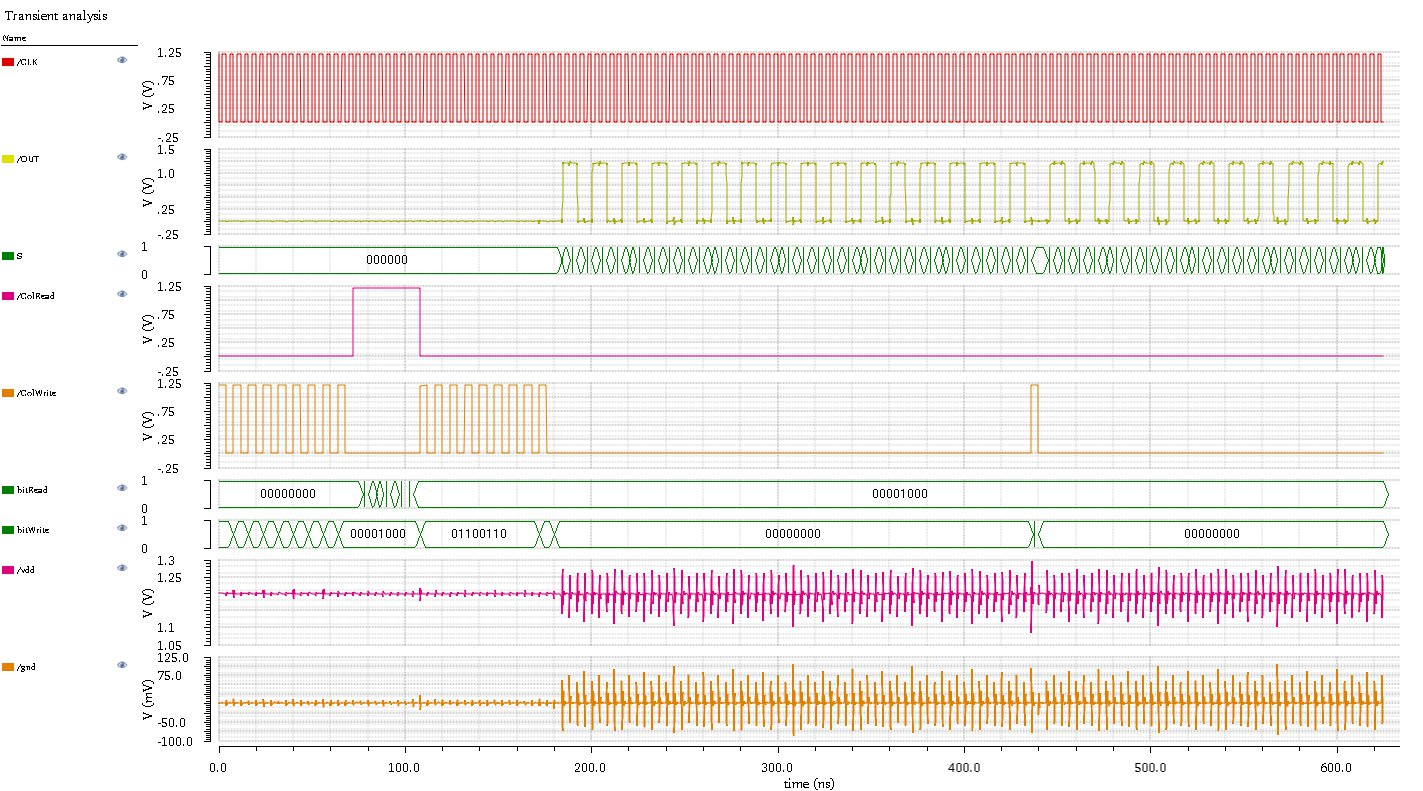The width and height of the screenshot is (1423, 791).
Task: Select the /gnd signal name
Action: pyautogui.click(x=27, y=666)
